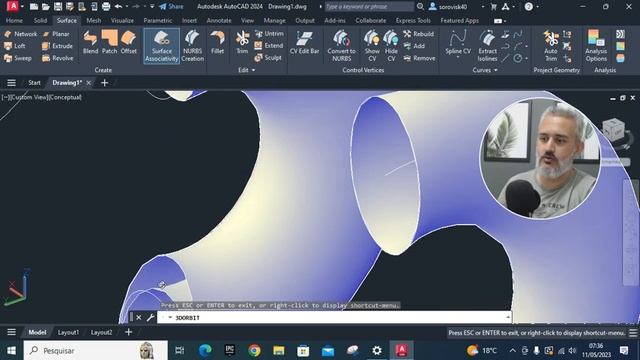Open Google Chrome from the taskbar
The width and height of the screenshot is (640, 360).
[254, 350]
